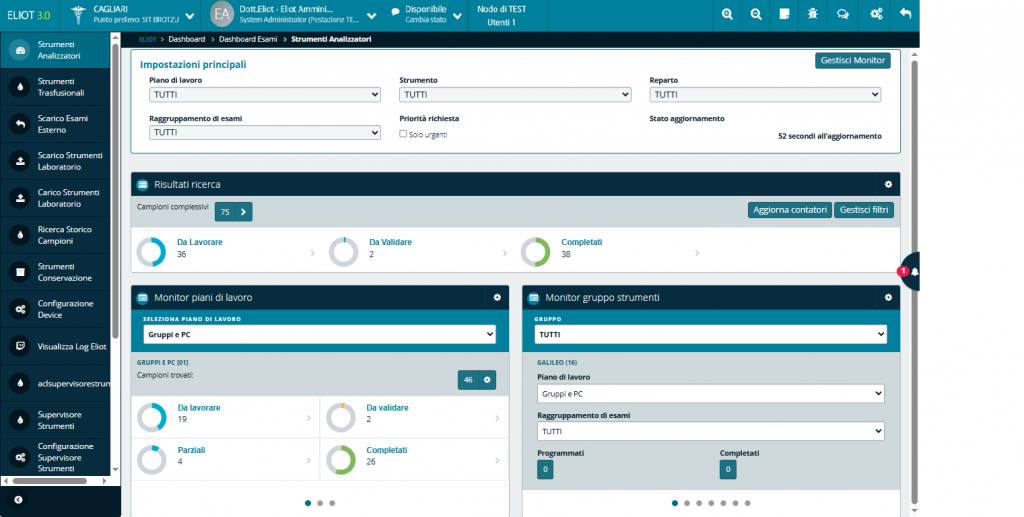1024x517 pixels.
Task: Enable the Solo urgenti checkbox
Action: point(403,134)
